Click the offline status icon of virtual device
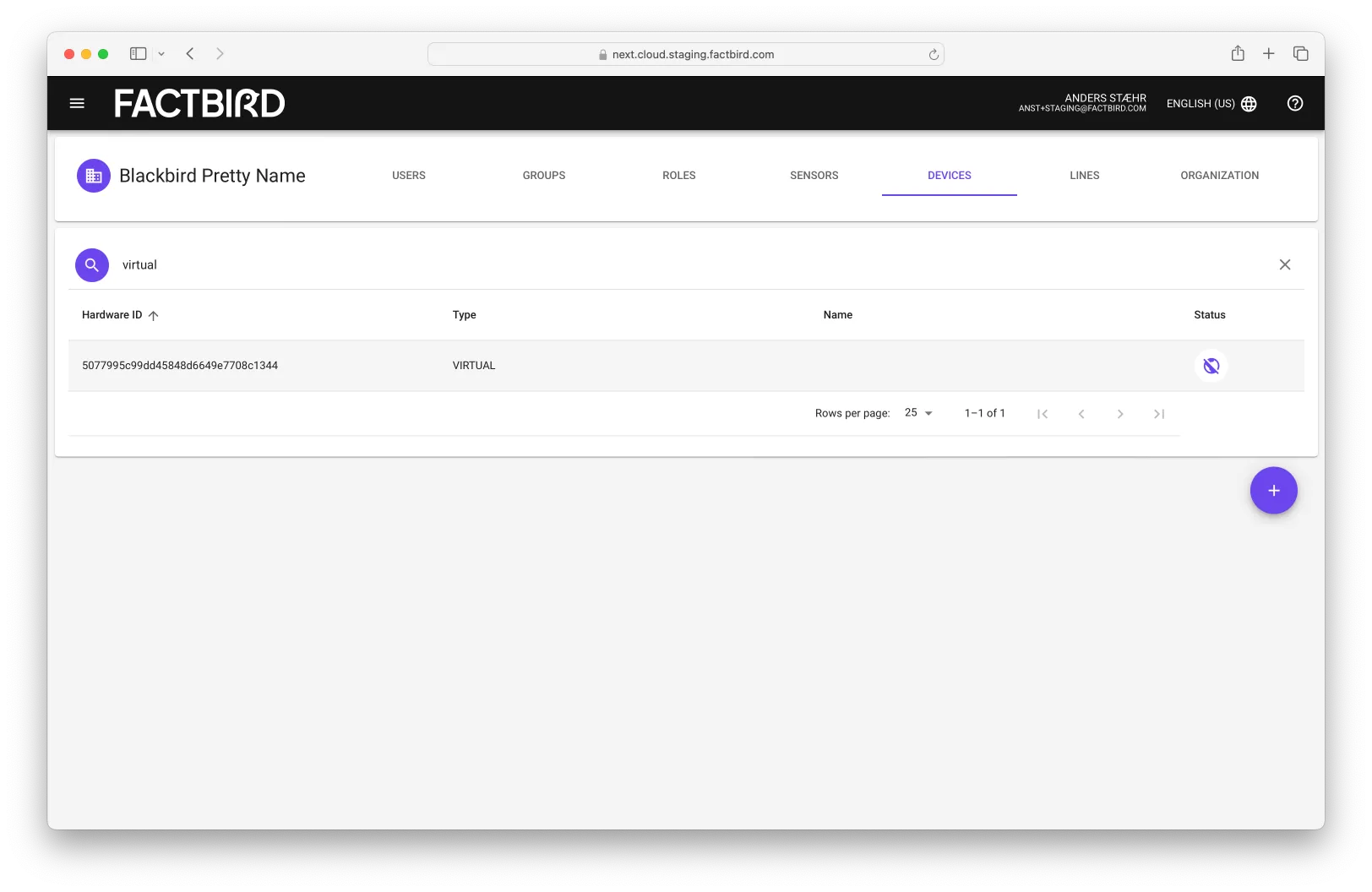 tap(1211, 366)
